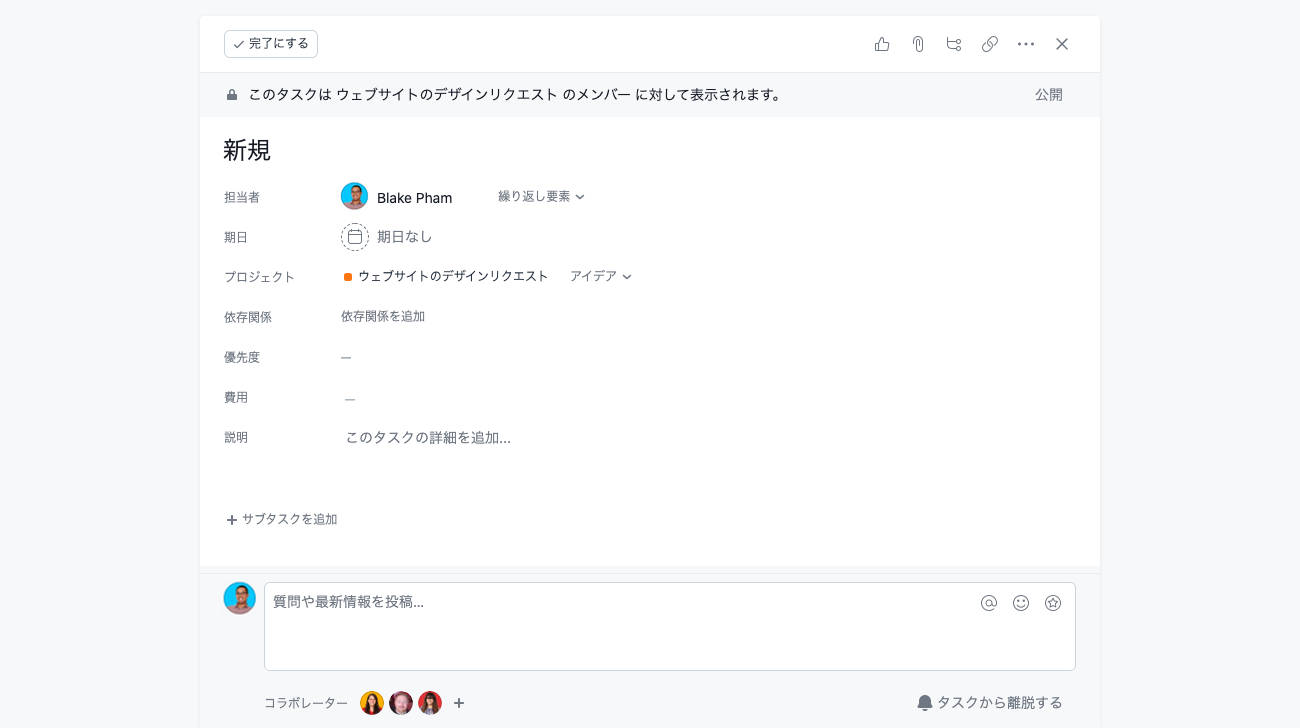Add a collaborator with the plus icon
This screenshot has height=728, width=1300.
click(459, 703)
